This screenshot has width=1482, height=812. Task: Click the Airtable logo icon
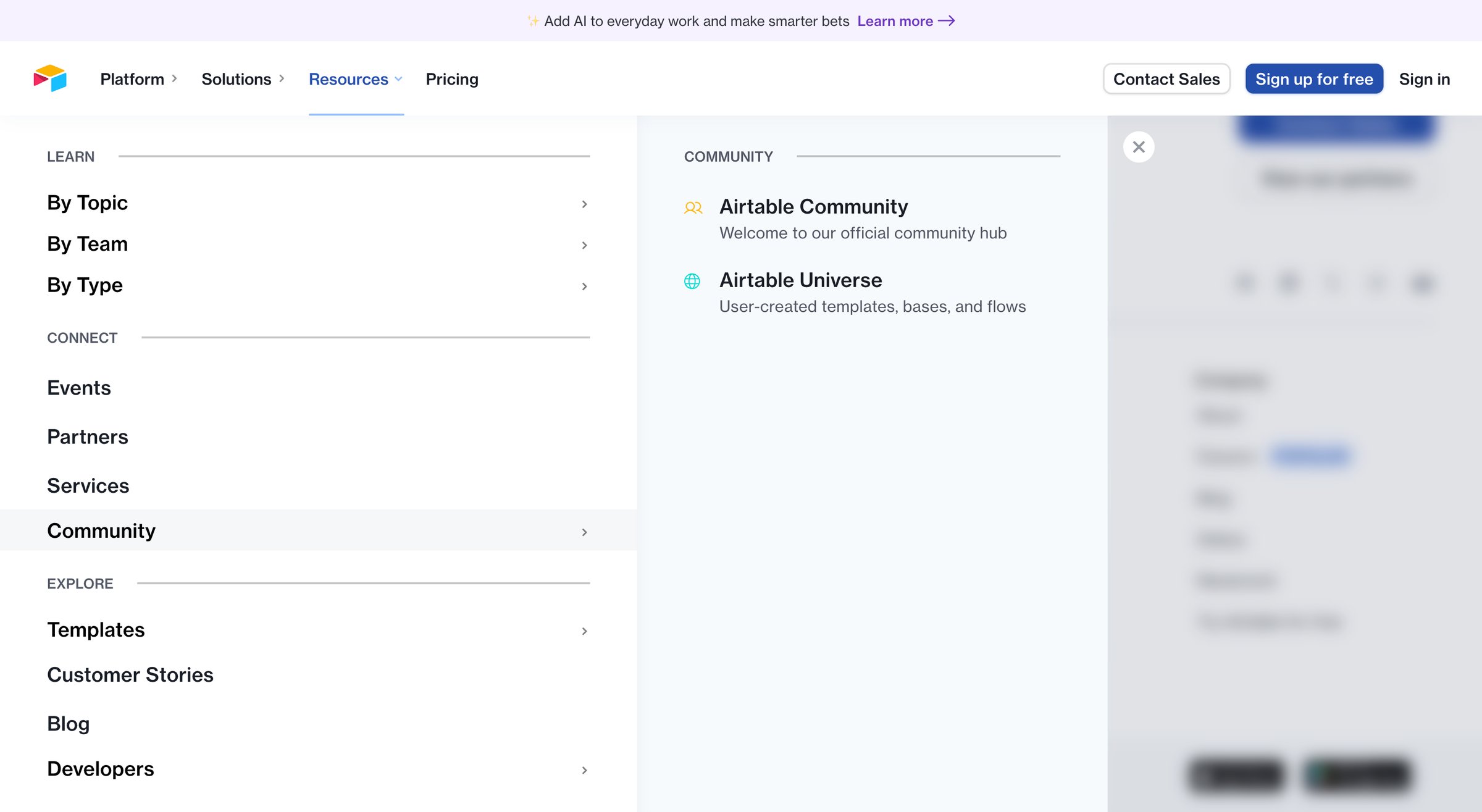pos(50,78)
